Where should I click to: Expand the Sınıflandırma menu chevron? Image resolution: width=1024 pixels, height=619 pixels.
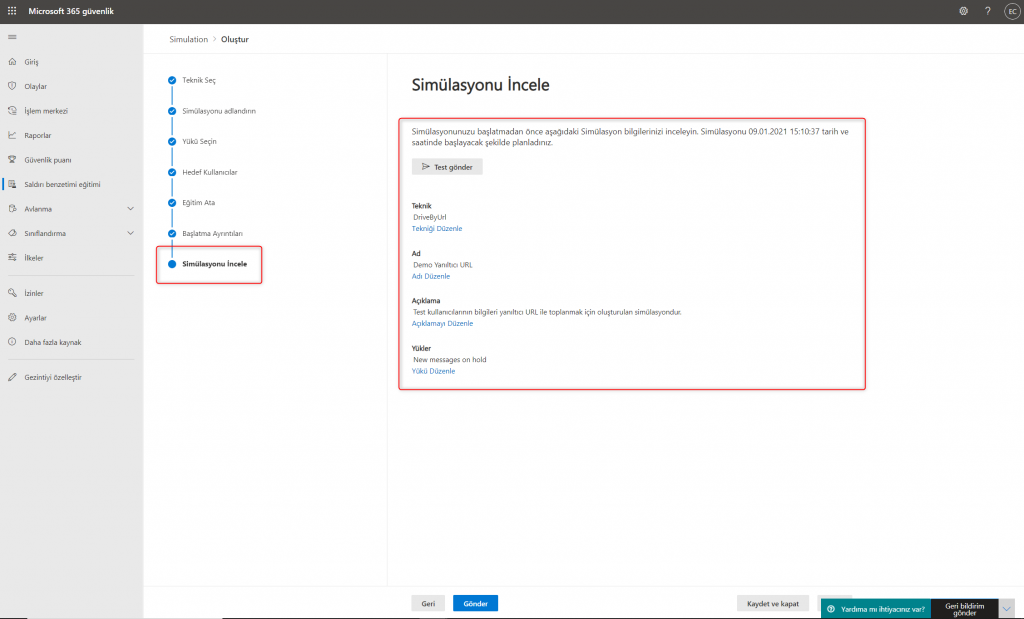[131, 233]
